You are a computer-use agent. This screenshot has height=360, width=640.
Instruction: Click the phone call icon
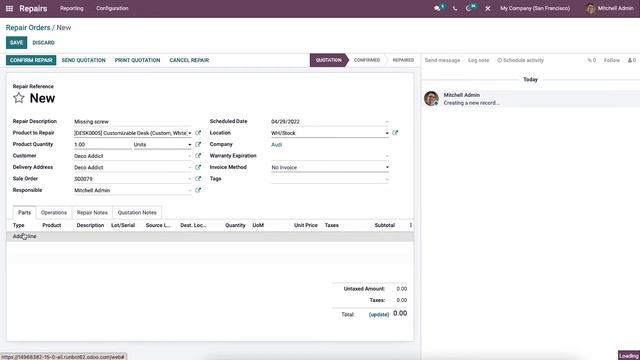455,8
